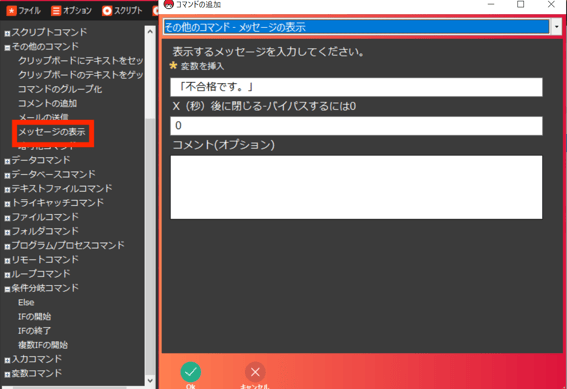The height and width of the screenshot is (389, 567).
Task: Minimize the コマンドの追加 window
Action: click(491, 4)
